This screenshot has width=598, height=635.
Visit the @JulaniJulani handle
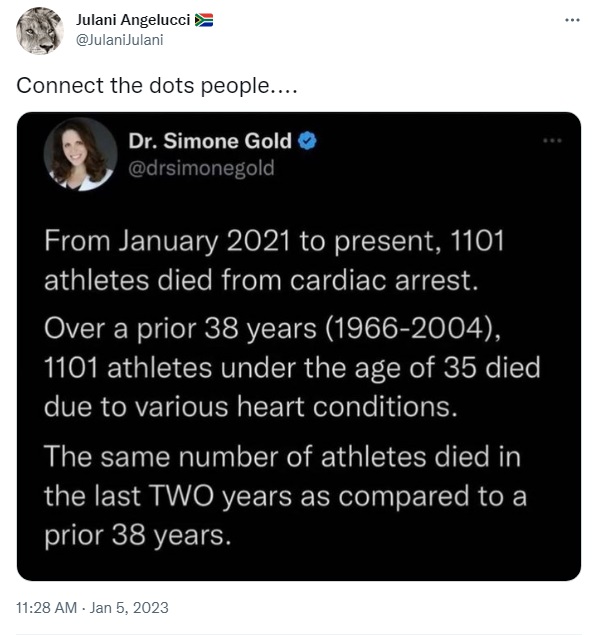(x=119, y=40)
